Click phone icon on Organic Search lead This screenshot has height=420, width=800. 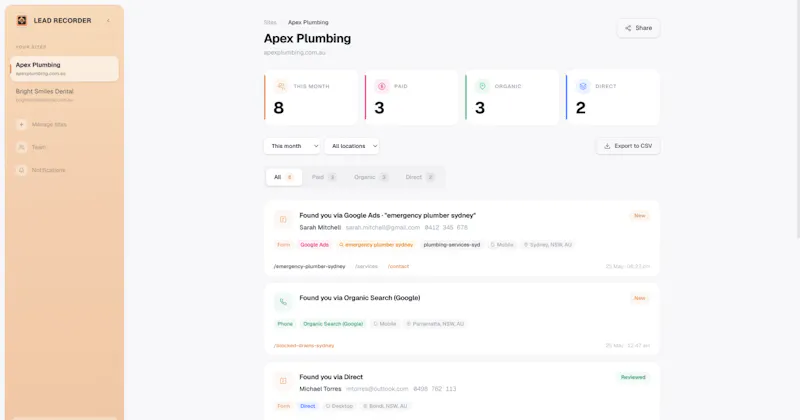[x=283, y=302]
